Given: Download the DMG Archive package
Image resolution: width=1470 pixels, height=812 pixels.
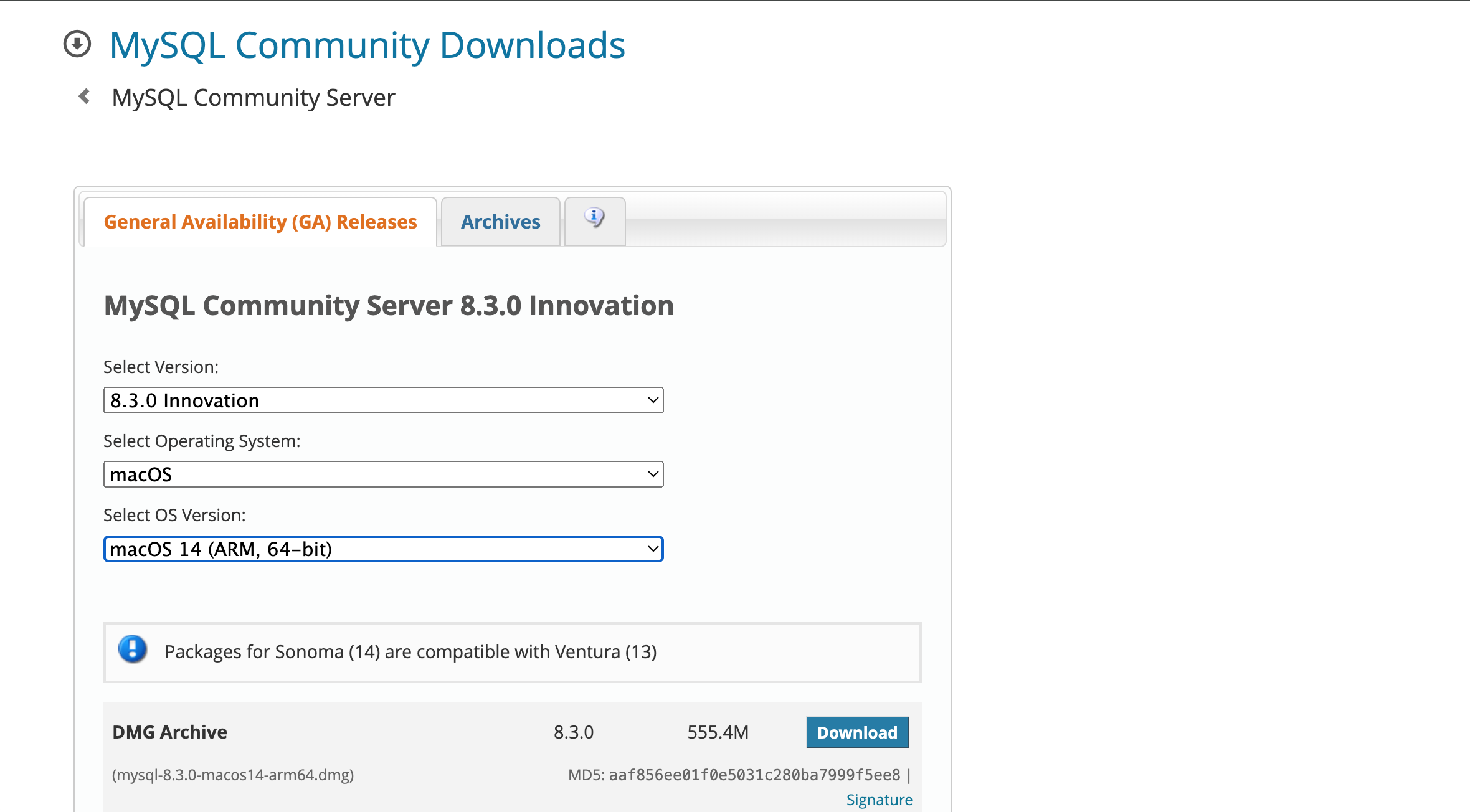Looking at the screenshot, I should coord(858,732).
